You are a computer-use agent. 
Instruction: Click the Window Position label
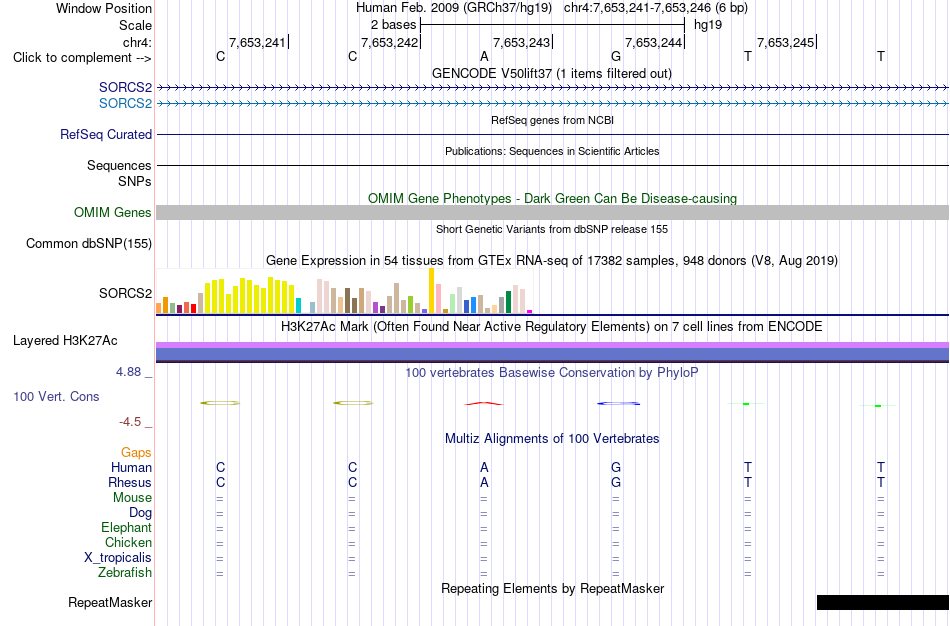point(104,8)
